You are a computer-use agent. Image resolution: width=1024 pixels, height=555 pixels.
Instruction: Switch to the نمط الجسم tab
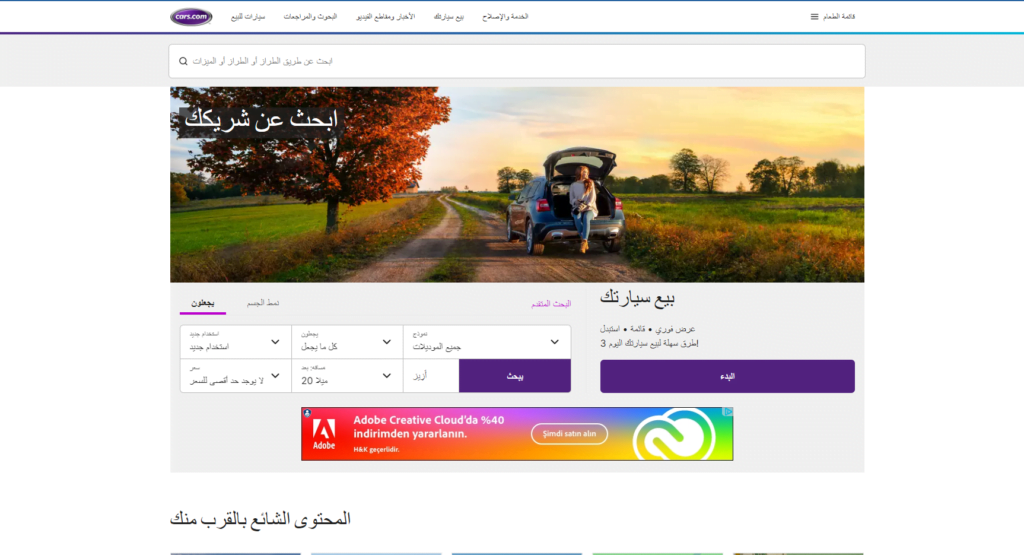[x=263, y=303]
